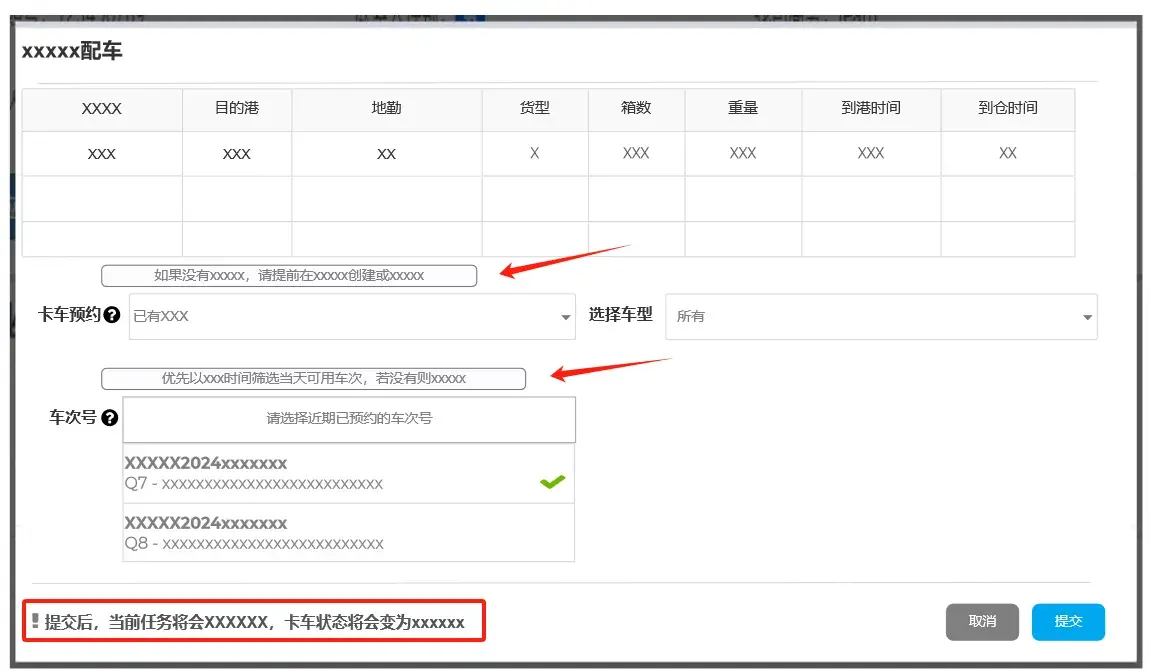Select the Q7 train number option
Screen dimensions: 1150x672
point(330,474)
